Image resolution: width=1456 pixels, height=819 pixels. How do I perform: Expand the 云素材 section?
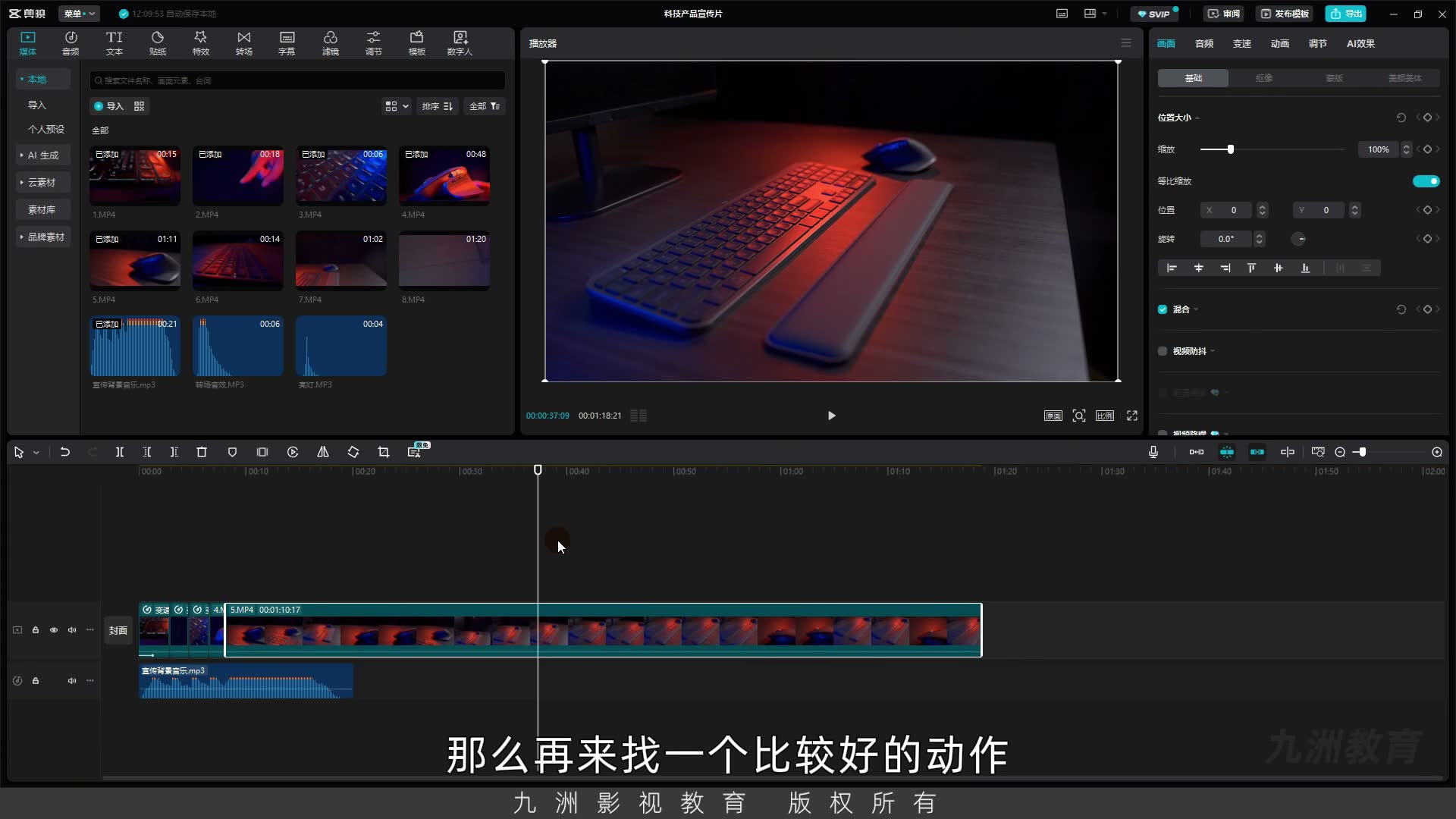[43, 183]
